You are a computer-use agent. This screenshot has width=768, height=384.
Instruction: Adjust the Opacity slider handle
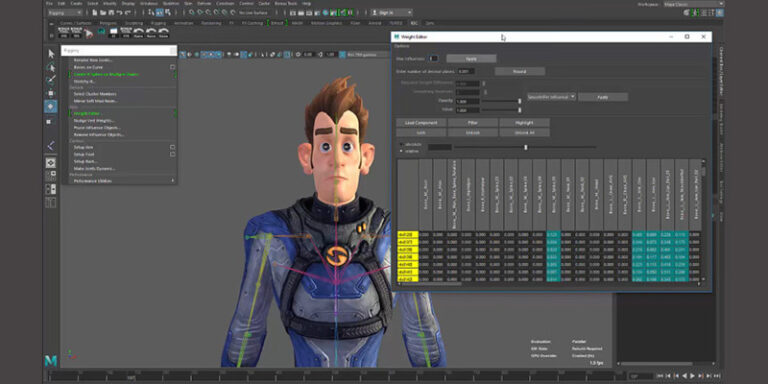click(520, 101)
